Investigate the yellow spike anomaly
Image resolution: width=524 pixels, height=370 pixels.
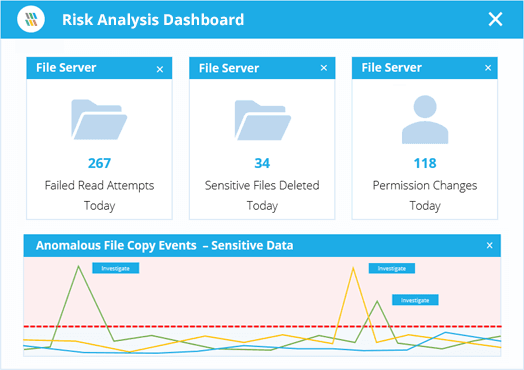pyautogui.click(x=392, y=268)
